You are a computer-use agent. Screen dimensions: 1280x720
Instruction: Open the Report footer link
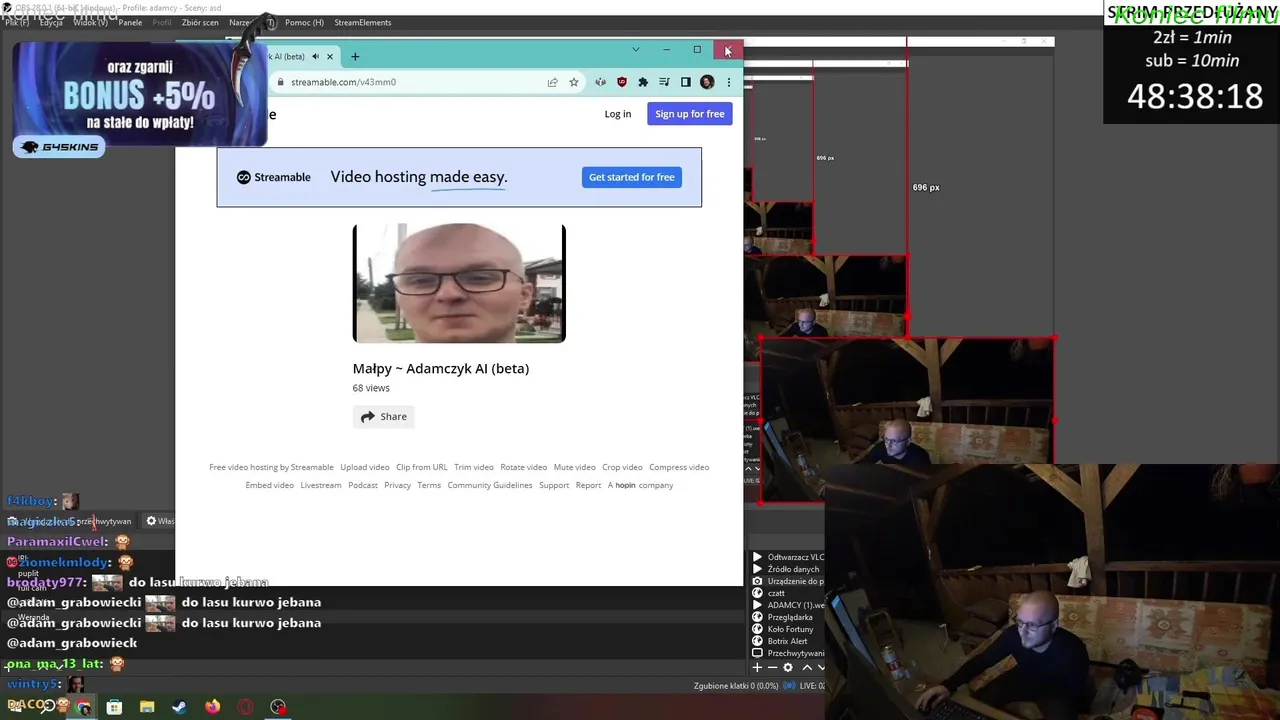588,485
